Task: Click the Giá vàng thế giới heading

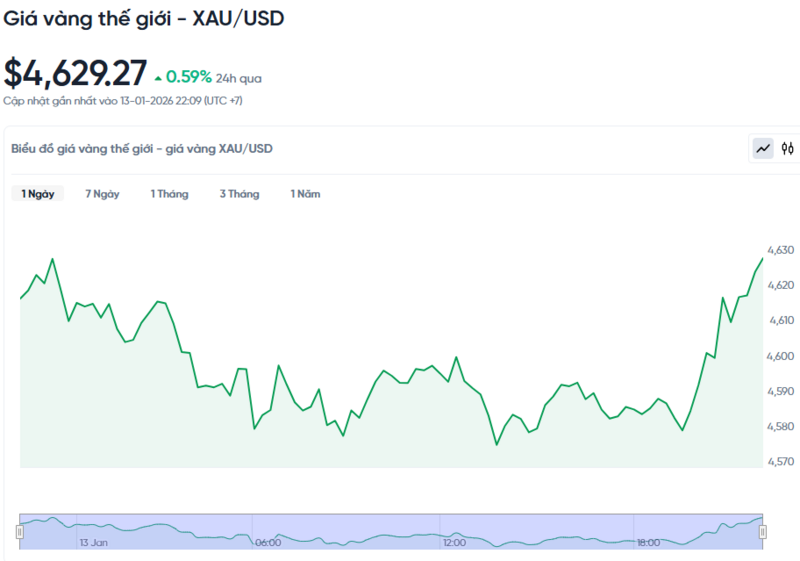Action: pos(144,19)
